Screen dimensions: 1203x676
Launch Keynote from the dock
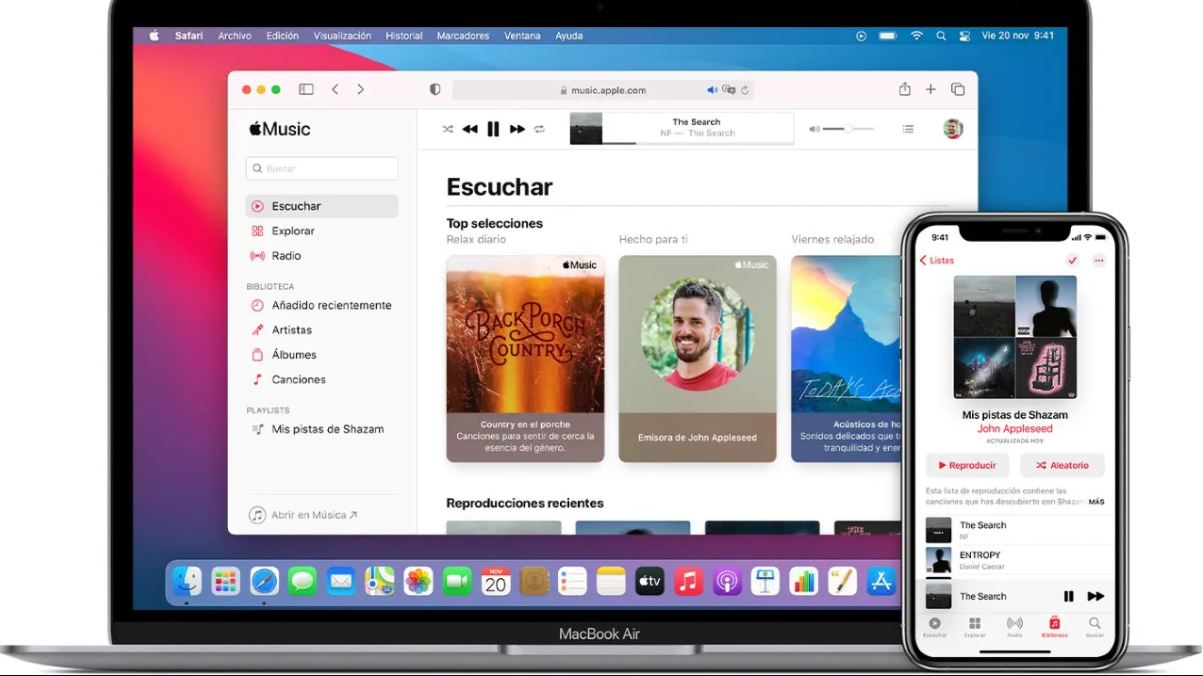pyautogui.click(x=766, y=581)
